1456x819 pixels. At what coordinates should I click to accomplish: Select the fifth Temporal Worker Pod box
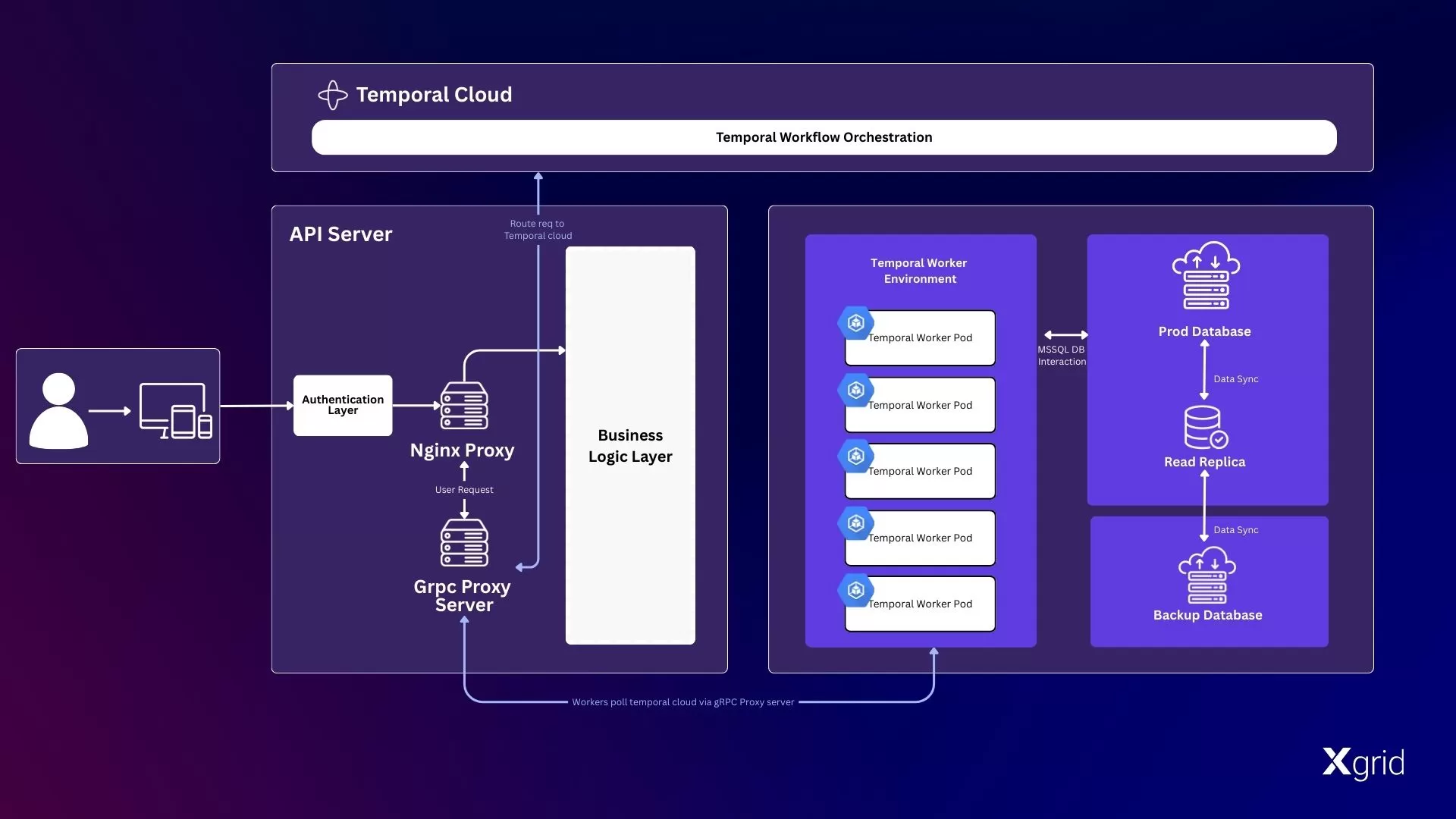[920, 604]
